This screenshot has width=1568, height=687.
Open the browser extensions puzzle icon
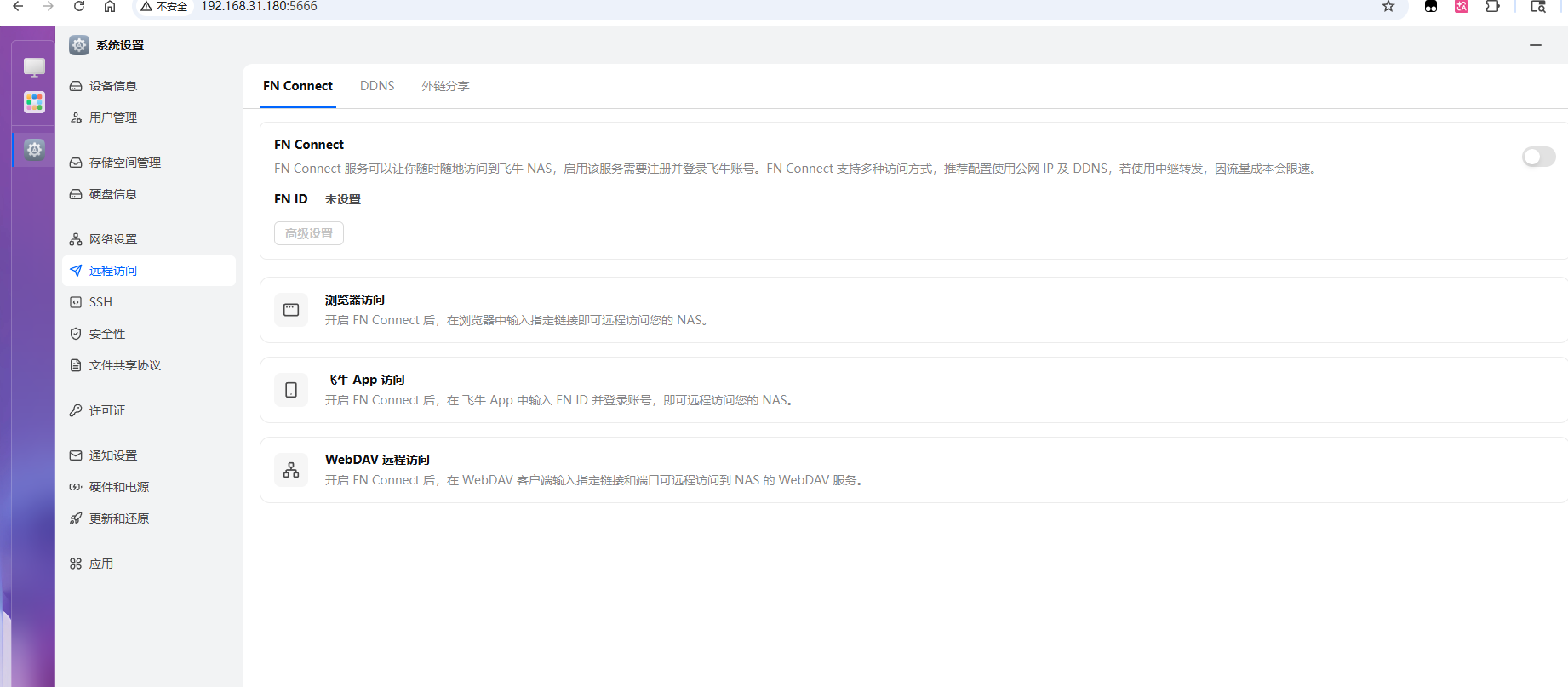[1492, 6]
